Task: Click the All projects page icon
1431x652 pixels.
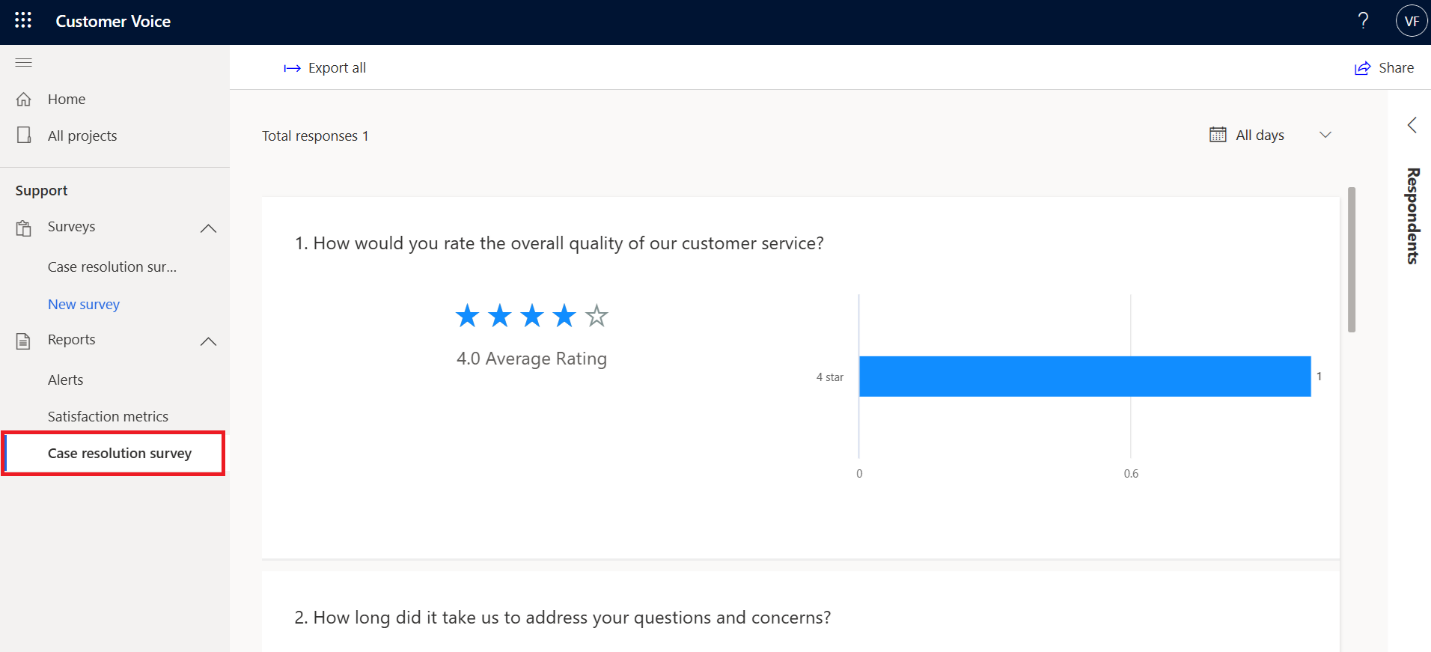Action: point(24,135)
